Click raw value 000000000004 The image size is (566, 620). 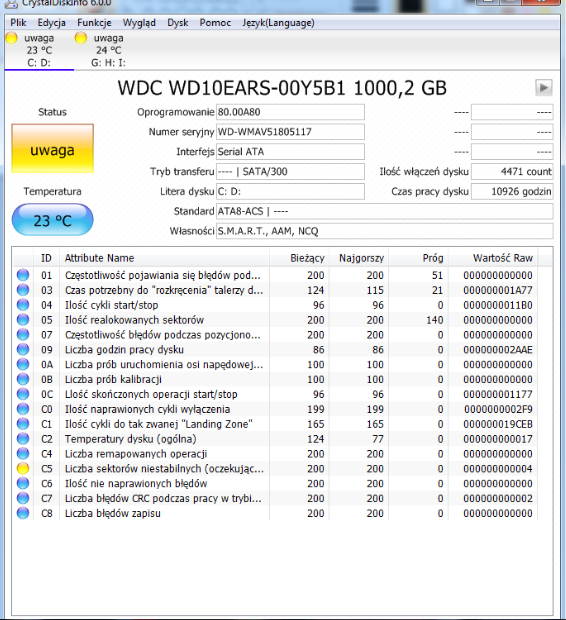[x=498, y=469]
